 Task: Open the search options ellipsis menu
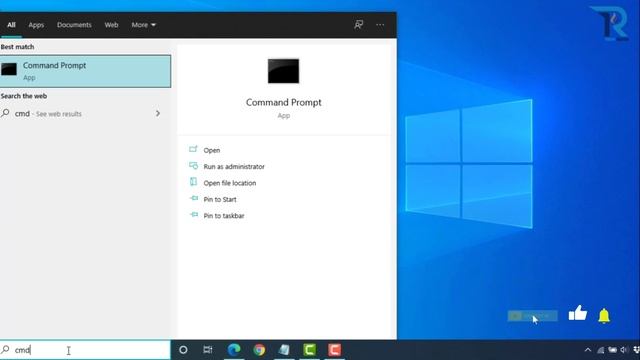point(380,25)
